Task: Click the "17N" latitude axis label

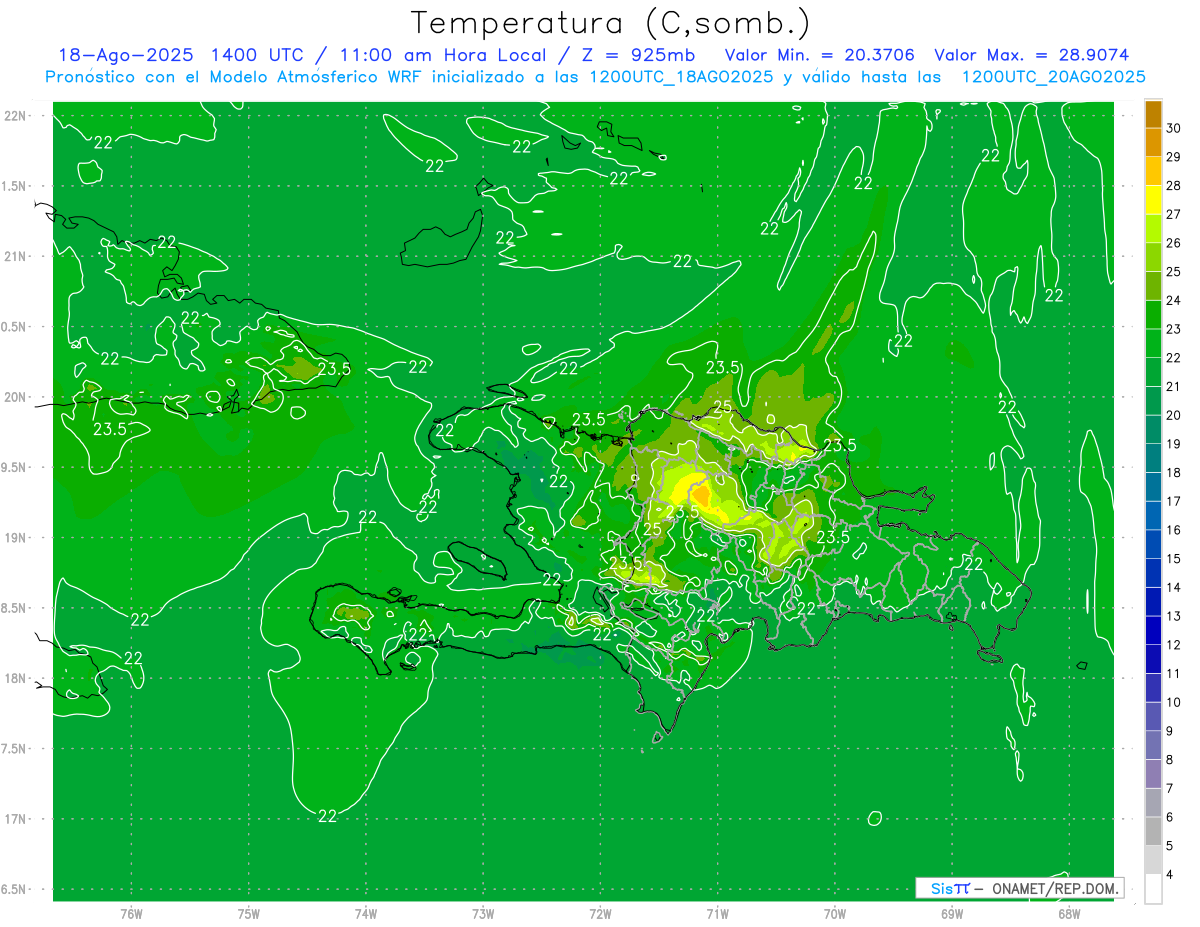Action: (16, 819)
